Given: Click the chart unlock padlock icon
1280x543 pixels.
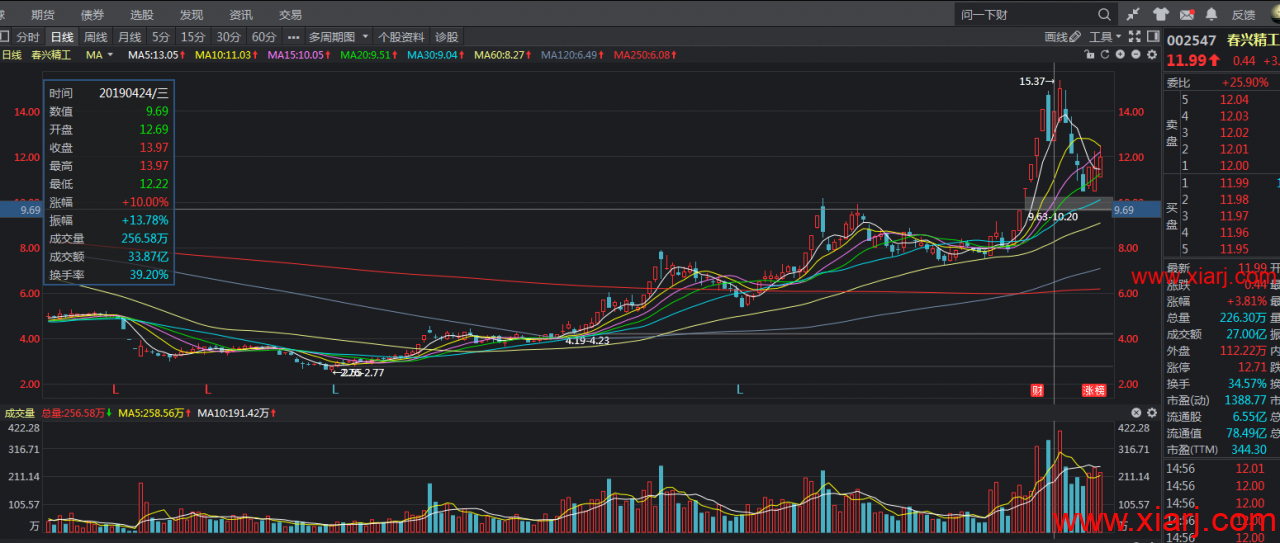Looking at the screenshot, I should pyautogui.click(x=1091, y=55).
